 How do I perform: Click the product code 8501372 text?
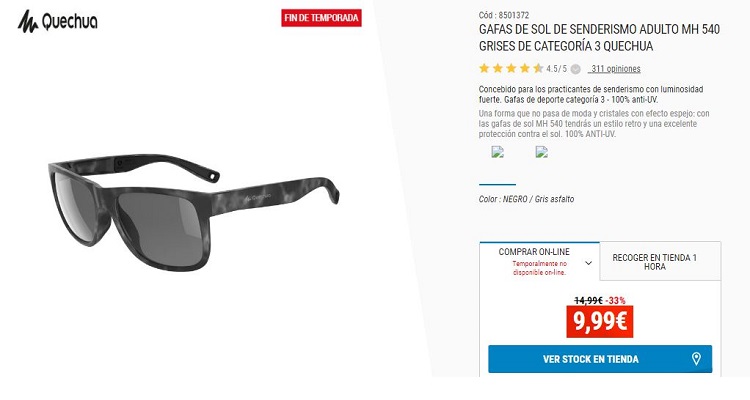tap(504, 15)
